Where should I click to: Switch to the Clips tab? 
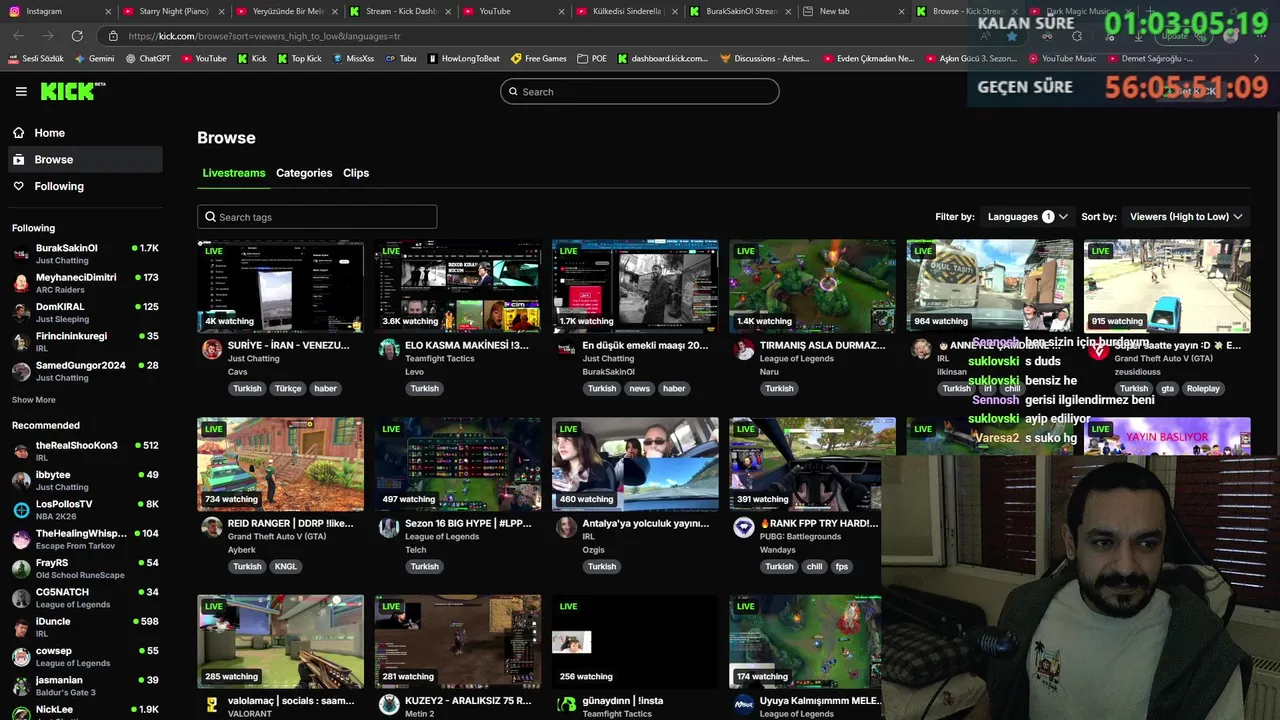click(356, 173)
